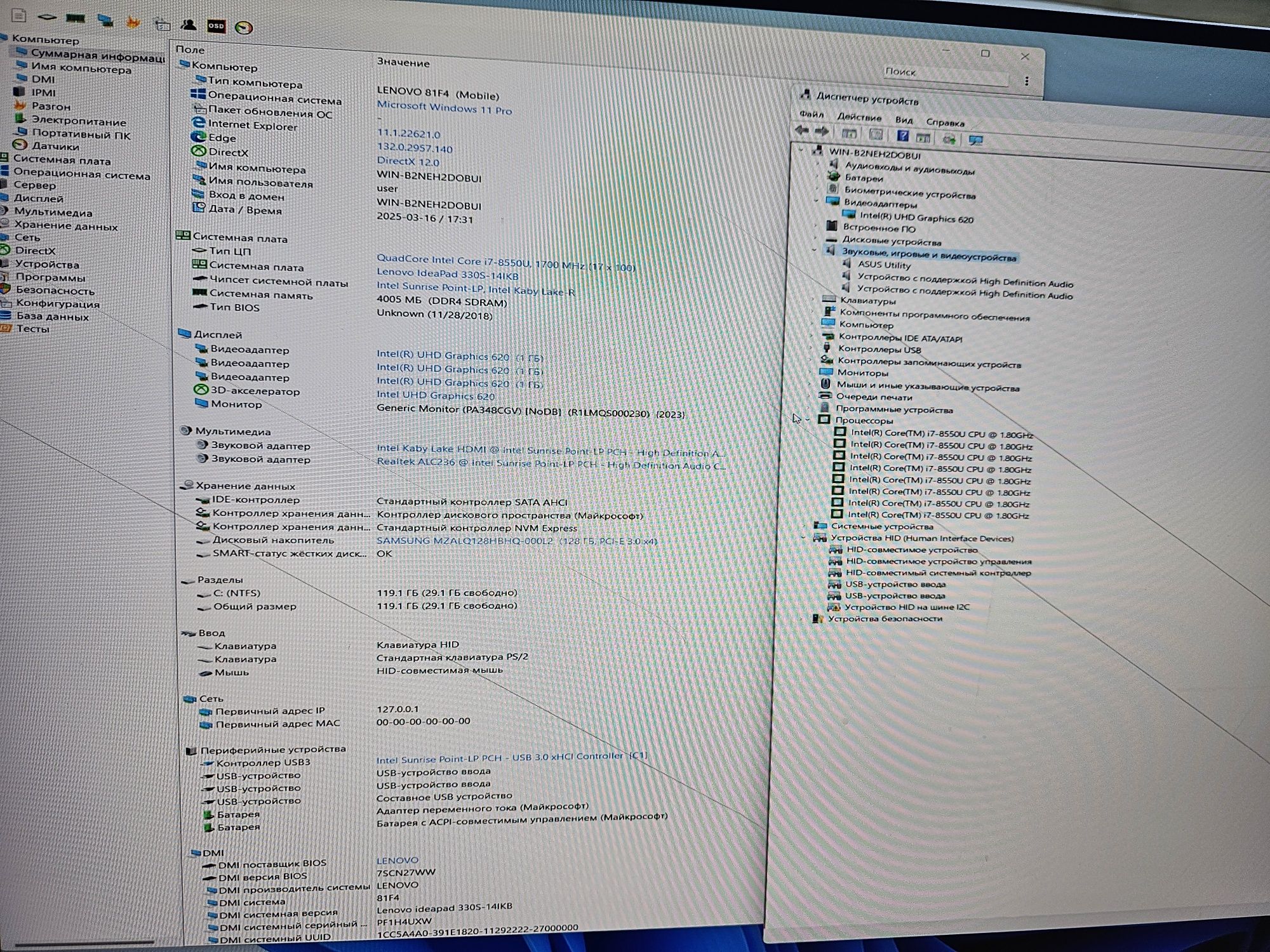Open the Файл menu in Device Manager
The width and height of the screenshot is (1270, 952).
point(812,115)
